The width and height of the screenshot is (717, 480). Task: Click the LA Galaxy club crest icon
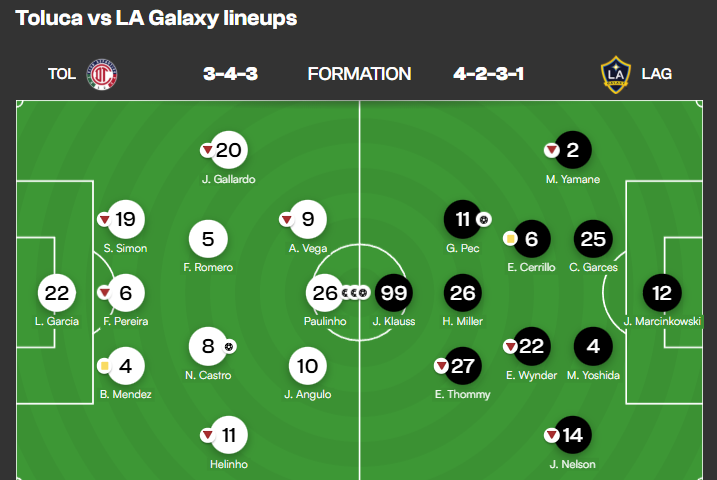click(x=615, y=73)
